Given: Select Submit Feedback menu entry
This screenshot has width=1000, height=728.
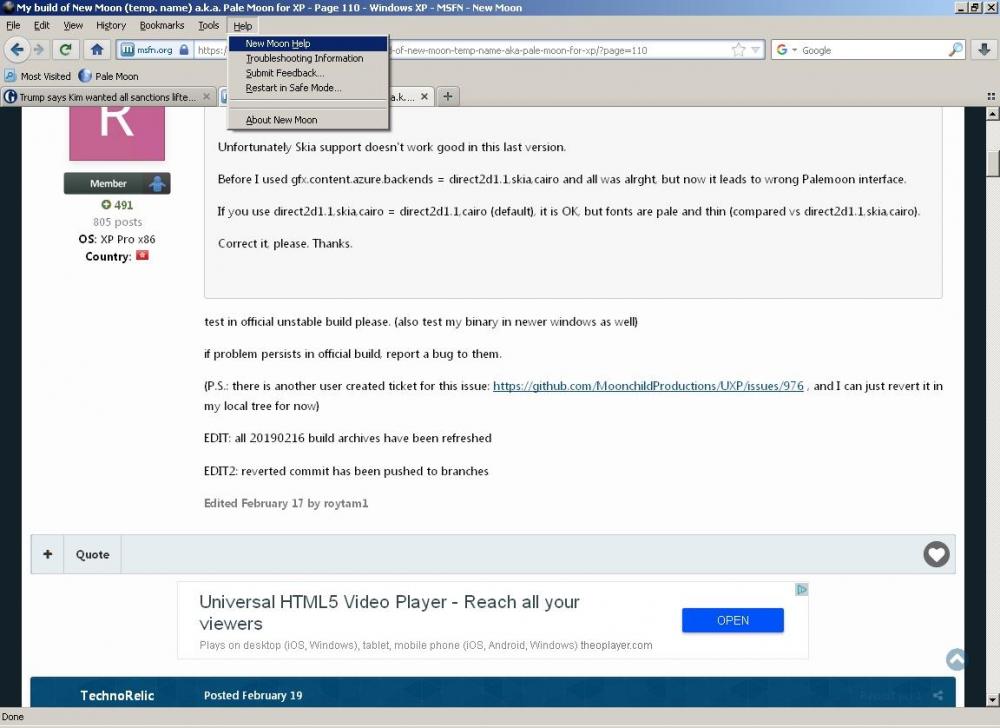Looking at the screenshot, I should 307,73.
